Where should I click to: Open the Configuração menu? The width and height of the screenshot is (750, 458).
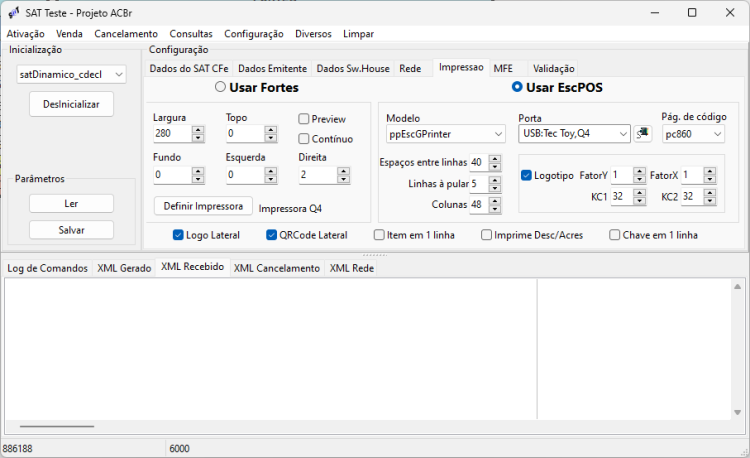coord(254,34)
